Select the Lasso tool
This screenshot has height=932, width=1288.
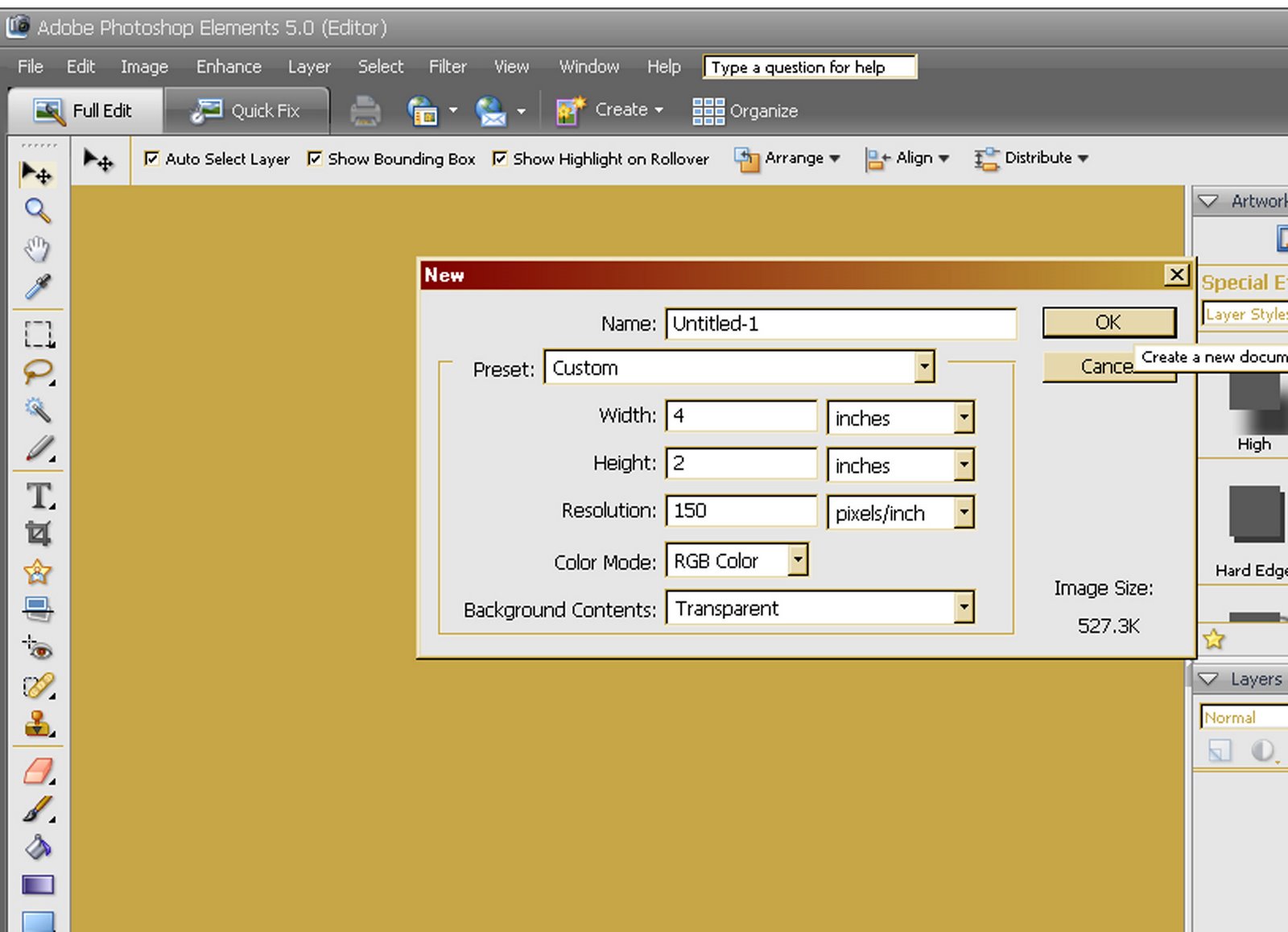pyautogui.click(x=38, y=373)
